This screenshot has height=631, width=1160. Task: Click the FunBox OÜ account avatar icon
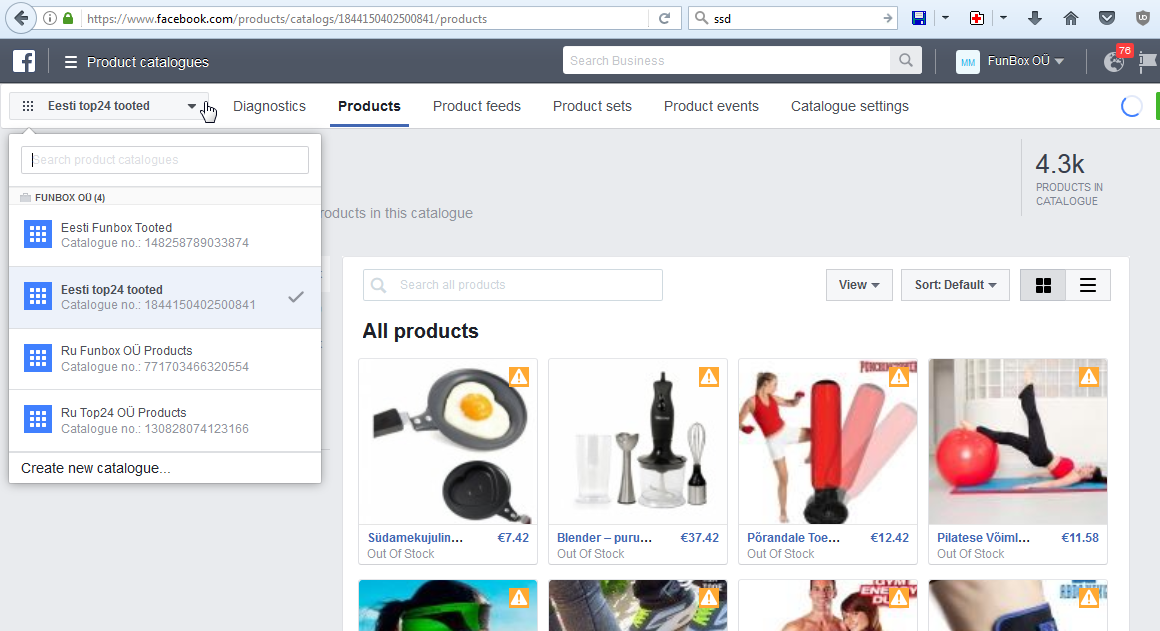[968, 61]
